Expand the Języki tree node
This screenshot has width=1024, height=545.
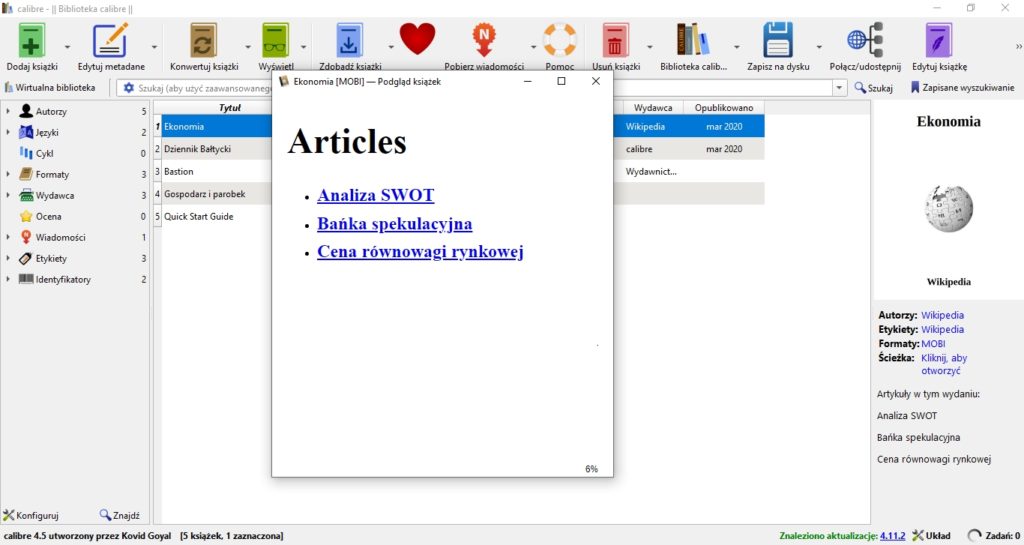click(x=8, y=132)
